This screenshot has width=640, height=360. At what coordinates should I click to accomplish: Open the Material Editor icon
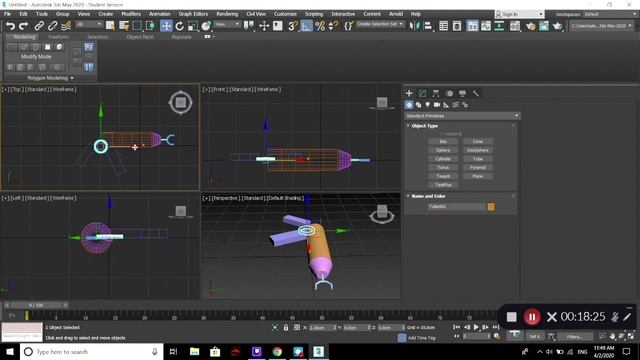(x=515, y=26)
